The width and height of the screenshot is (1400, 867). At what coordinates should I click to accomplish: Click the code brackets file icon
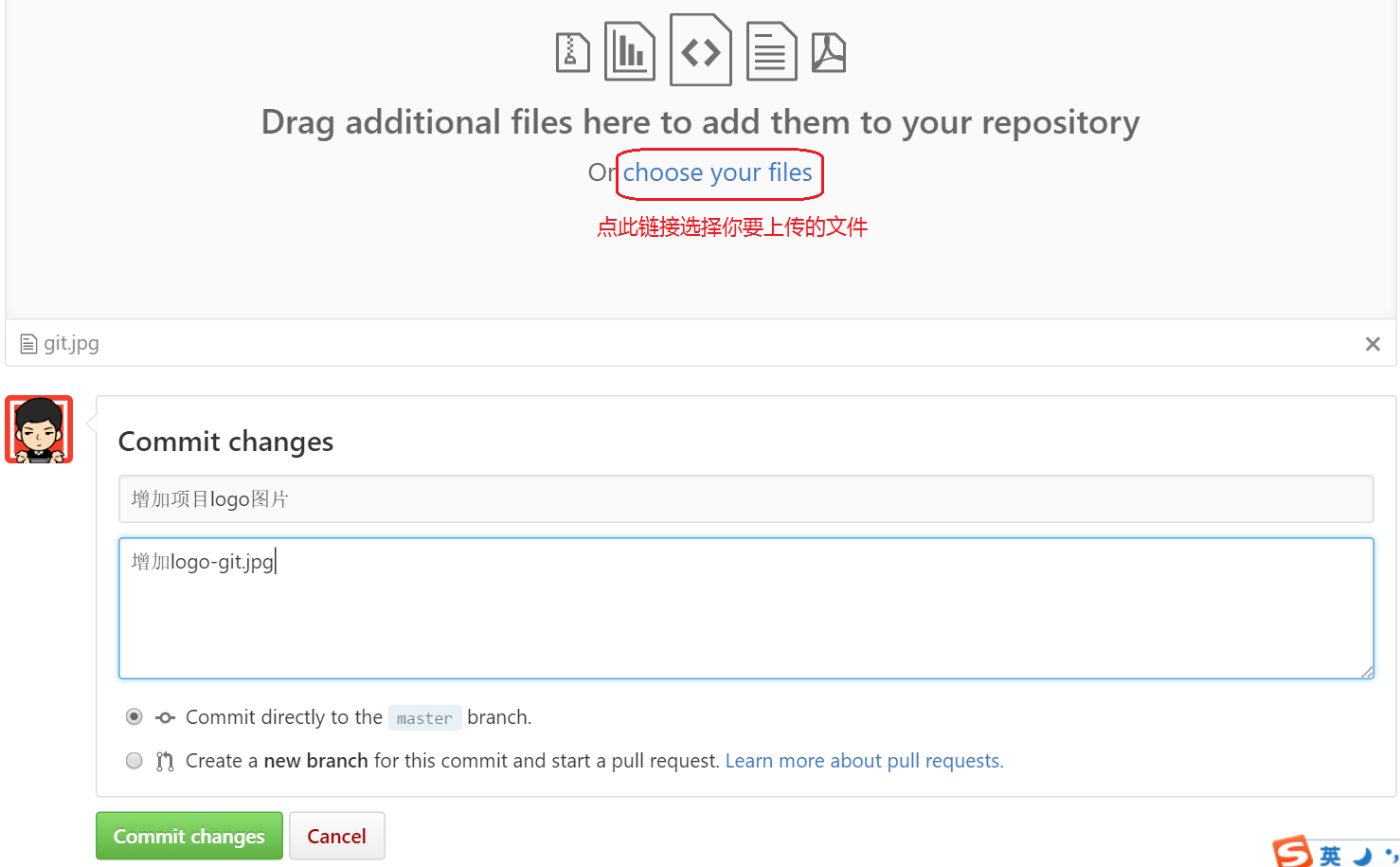point(701,50)
